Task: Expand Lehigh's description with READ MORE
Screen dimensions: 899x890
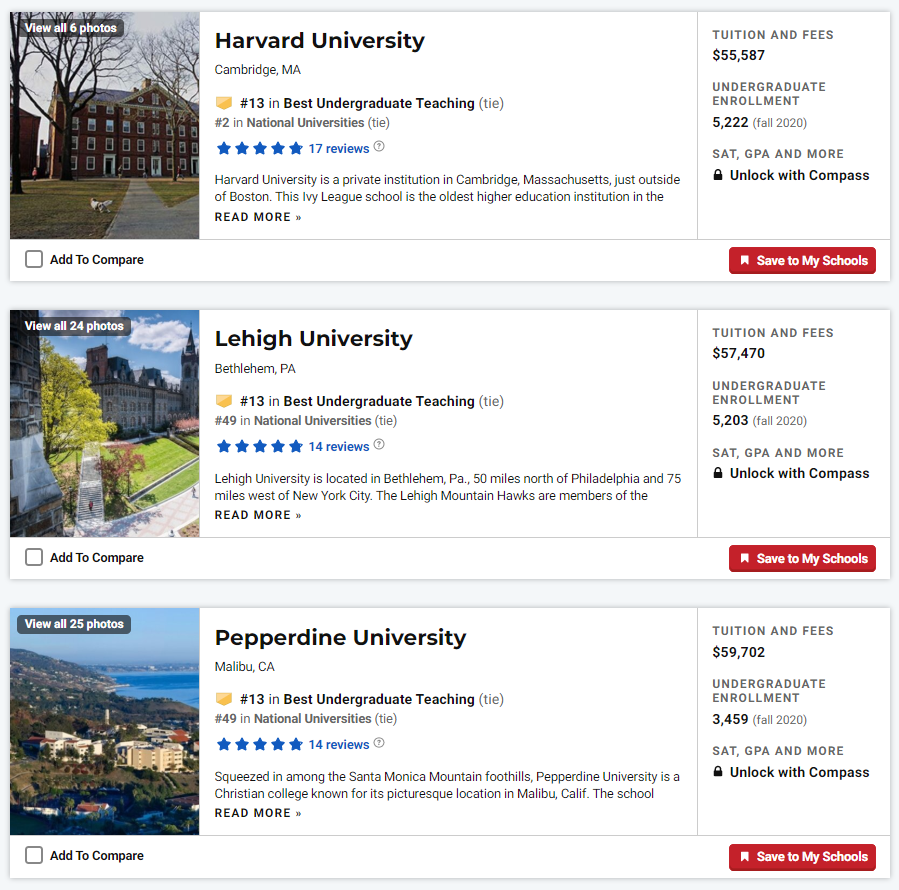Action: (258, 515)
